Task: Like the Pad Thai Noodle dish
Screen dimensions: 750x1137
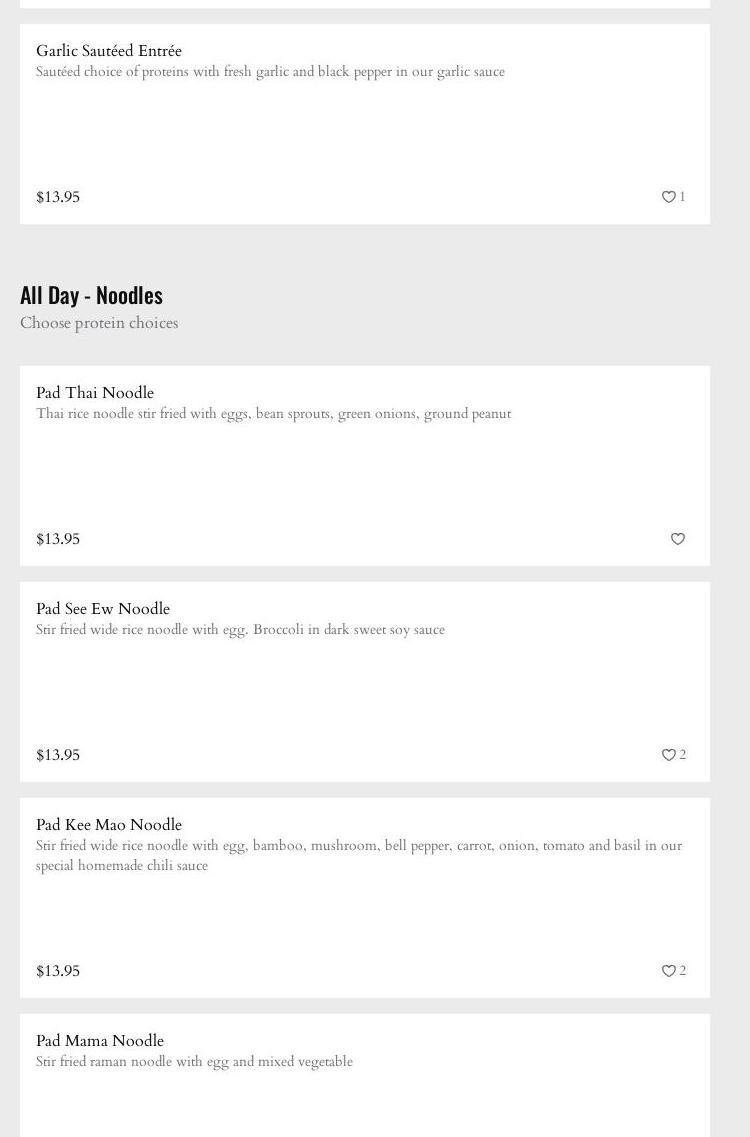Action: pos(677,539)
